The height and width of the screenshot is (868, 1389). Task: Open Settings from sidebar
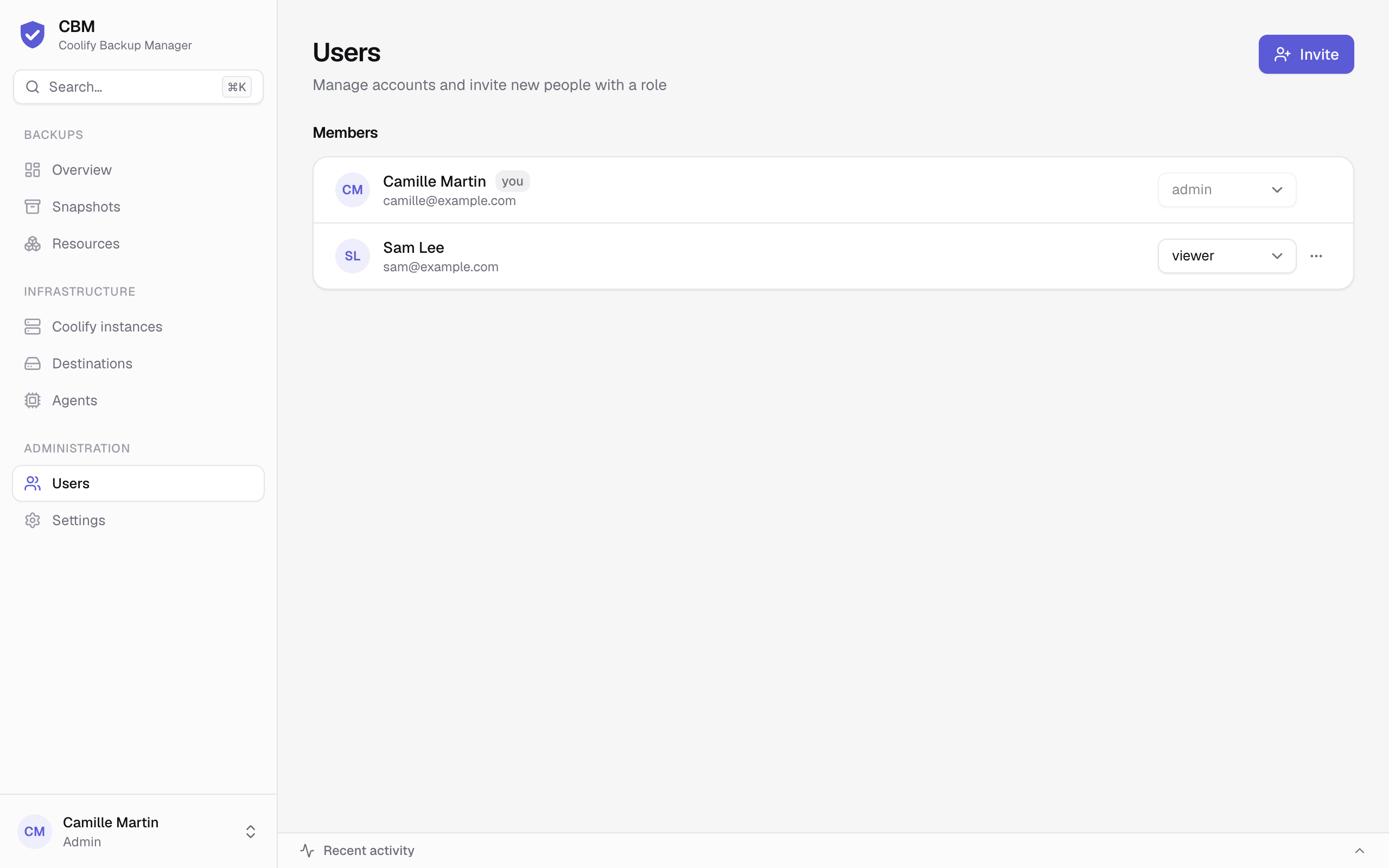[x=138, y=520]
